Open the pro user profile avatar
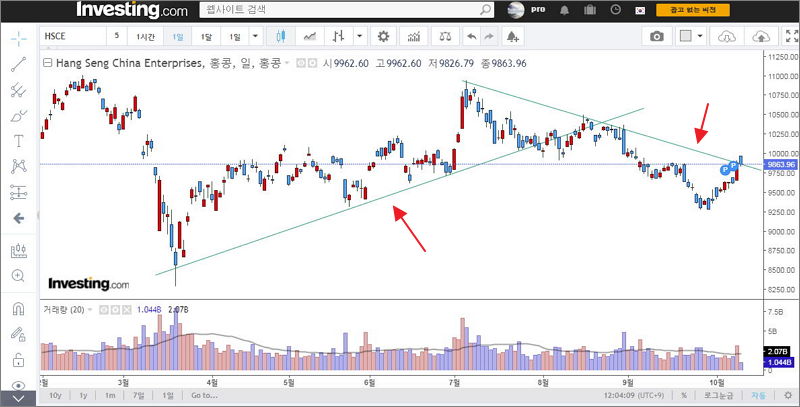 (516, 10)
